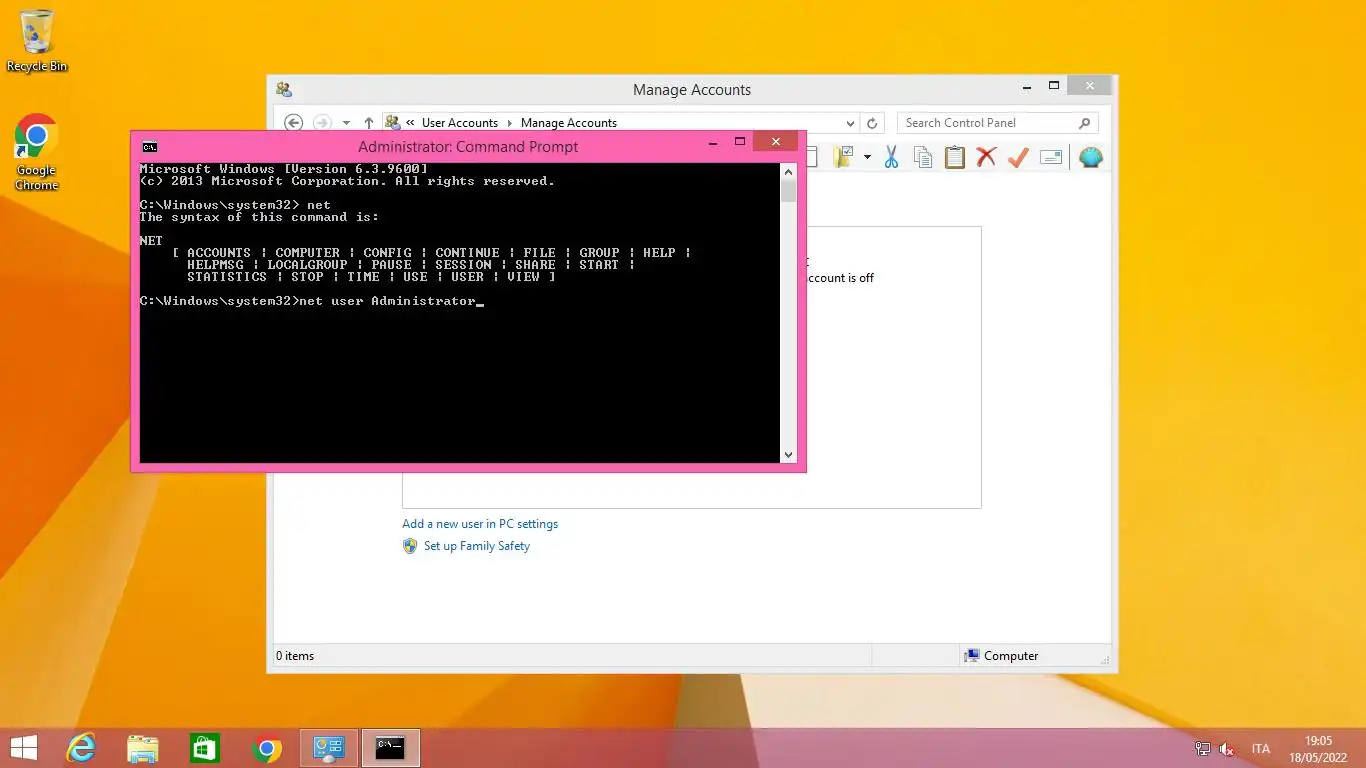1366x768 pixels.
Task: Maximize the Manage Accounts window
Action: tap(1054, 86)
